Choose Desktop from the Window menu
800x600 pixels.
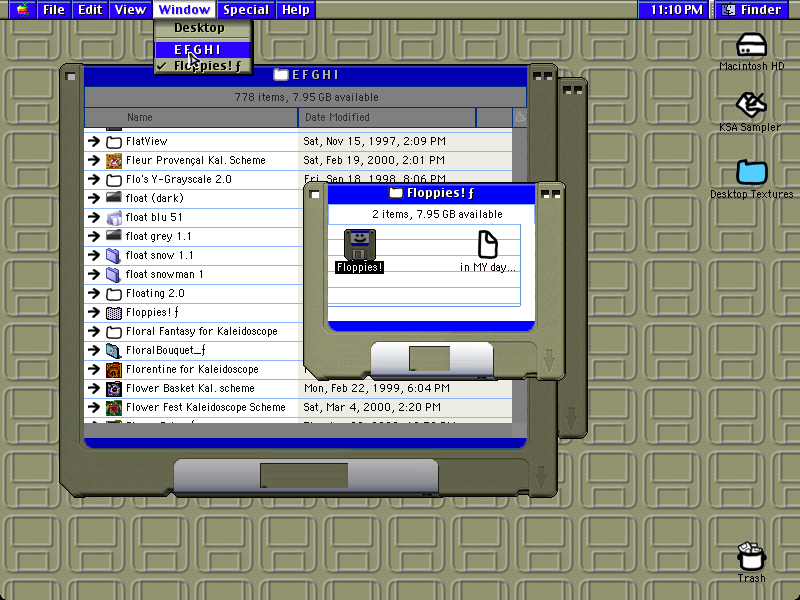tap(203, 28)
